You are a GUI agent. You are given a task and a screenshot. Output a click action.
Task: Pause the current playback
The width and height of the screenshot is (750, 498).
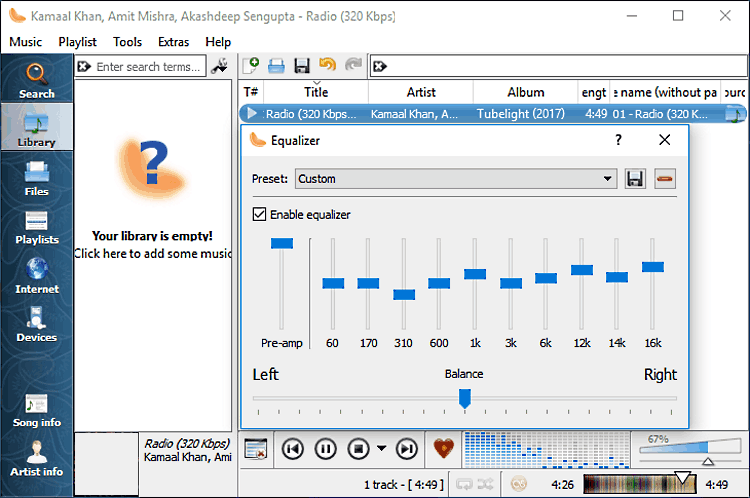coord(326,449)
